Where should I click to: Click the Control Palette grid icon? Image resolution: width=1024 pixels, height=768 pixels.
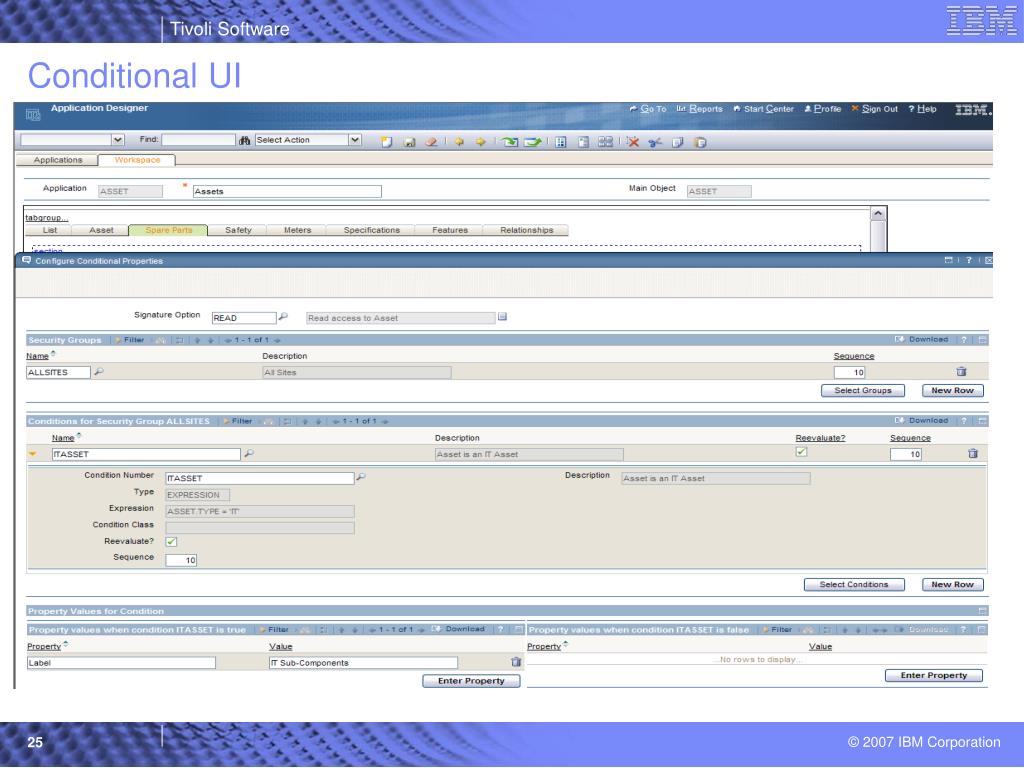(x=560, y=142)
